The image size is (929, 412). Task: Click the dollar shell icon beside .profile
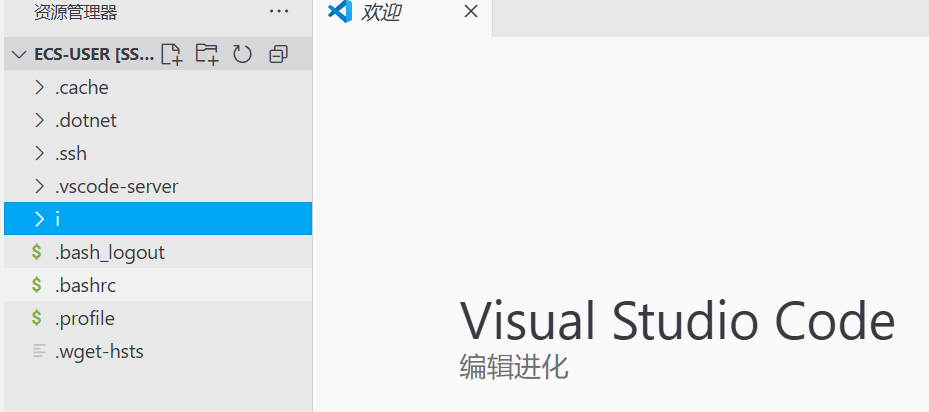[37, 318]
